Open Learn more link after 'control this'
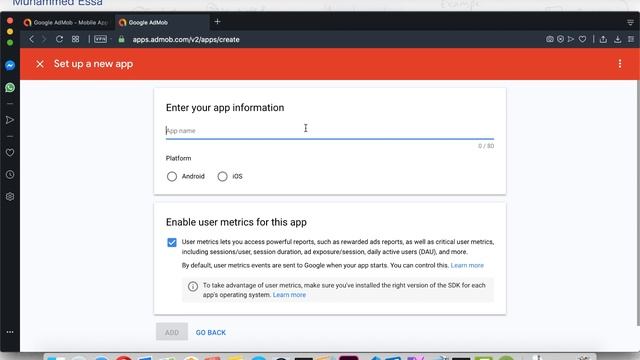This screenshot has height=360, width=640. [467, 265]
